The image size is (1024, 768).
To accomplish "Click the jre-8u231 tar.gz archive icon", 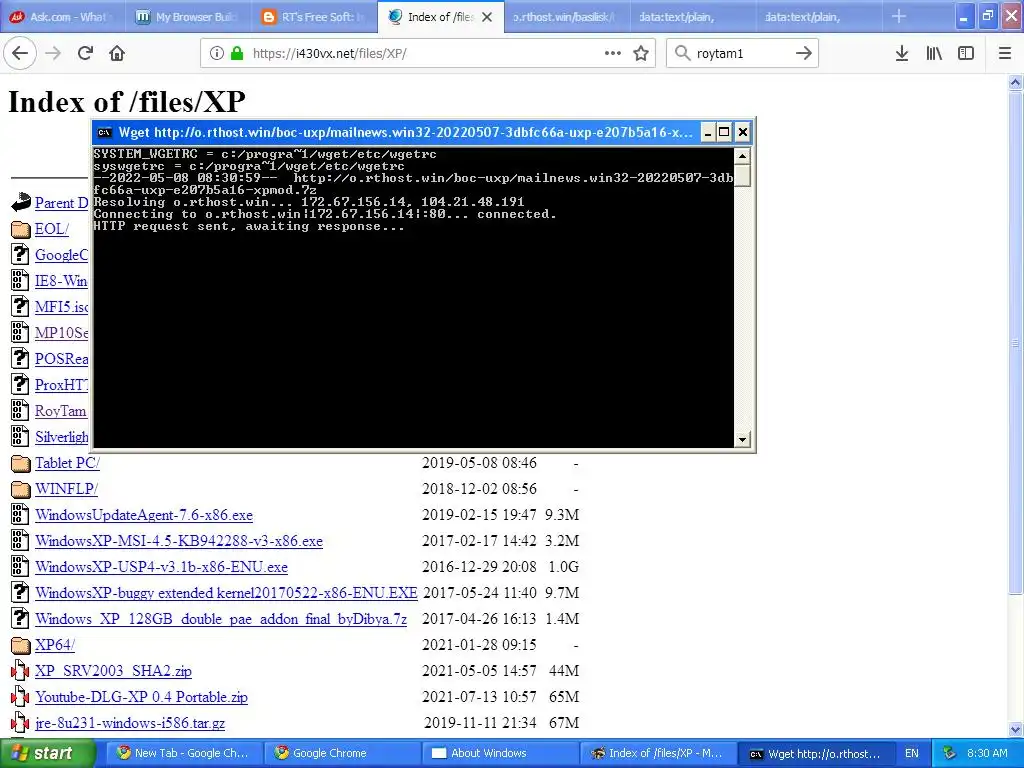I will [20, 723].
